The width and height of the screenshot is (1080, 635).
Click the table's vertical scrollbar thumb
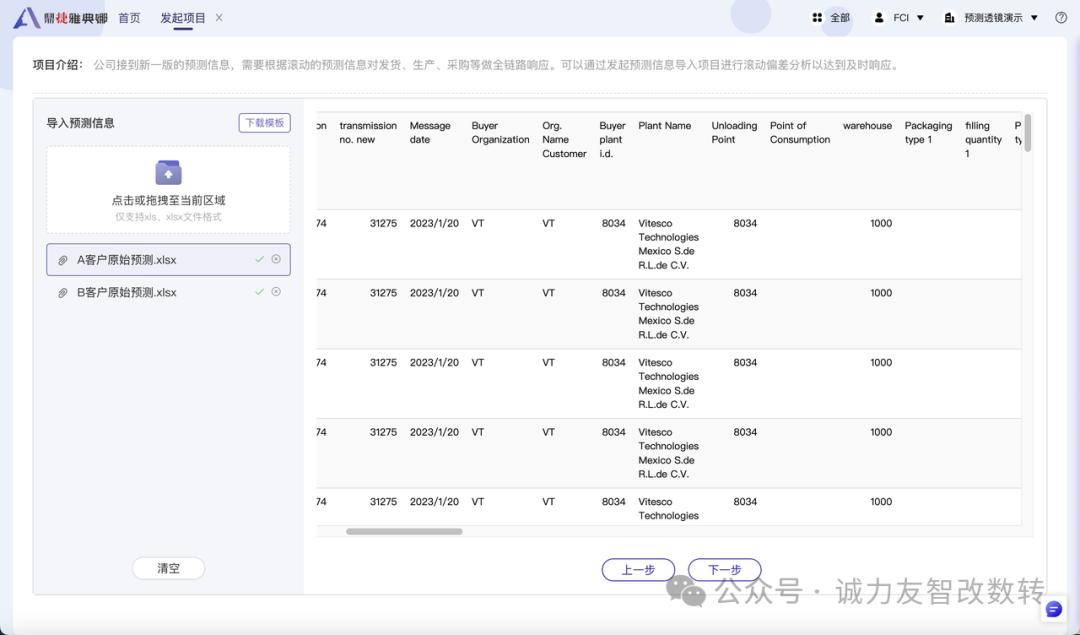point(1028,133)
